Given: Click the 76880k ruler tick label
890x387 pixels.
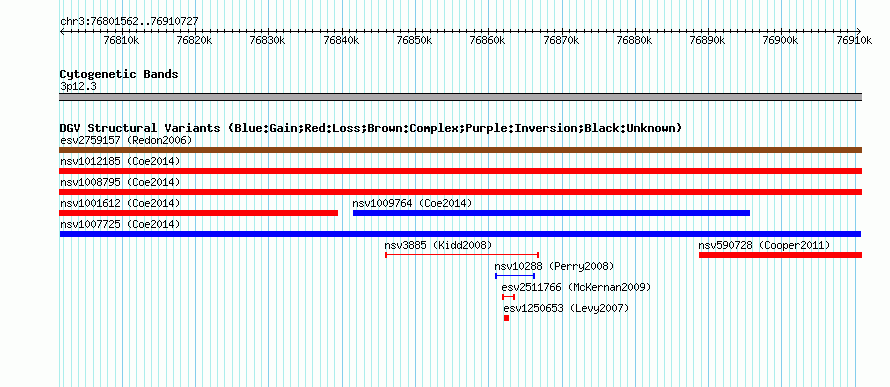Looking at the screenshot, I should point(634,40).
